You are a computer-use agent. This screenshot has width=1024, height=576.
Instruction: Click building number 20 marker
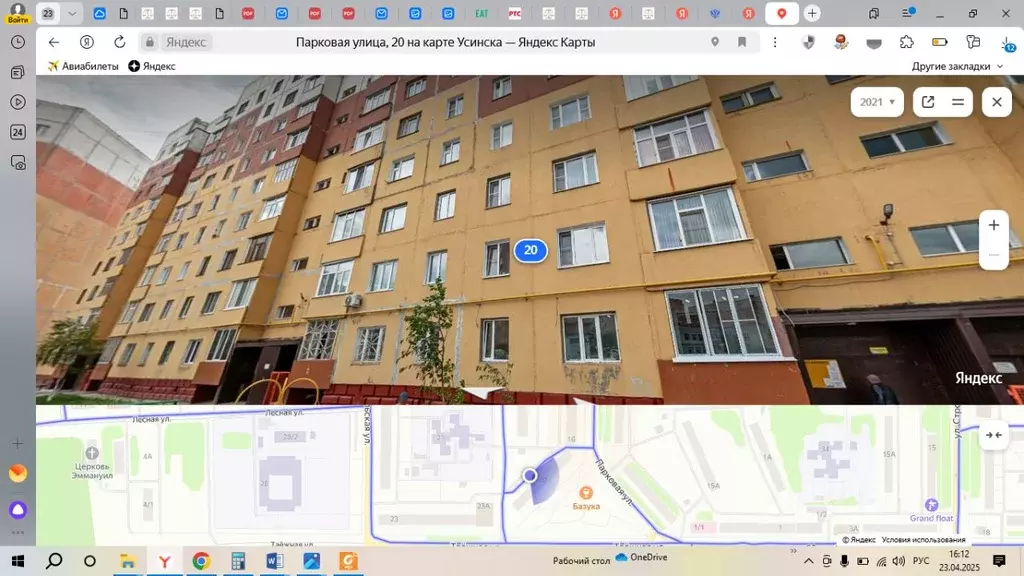pyautogui.click(x=530, y=250)
